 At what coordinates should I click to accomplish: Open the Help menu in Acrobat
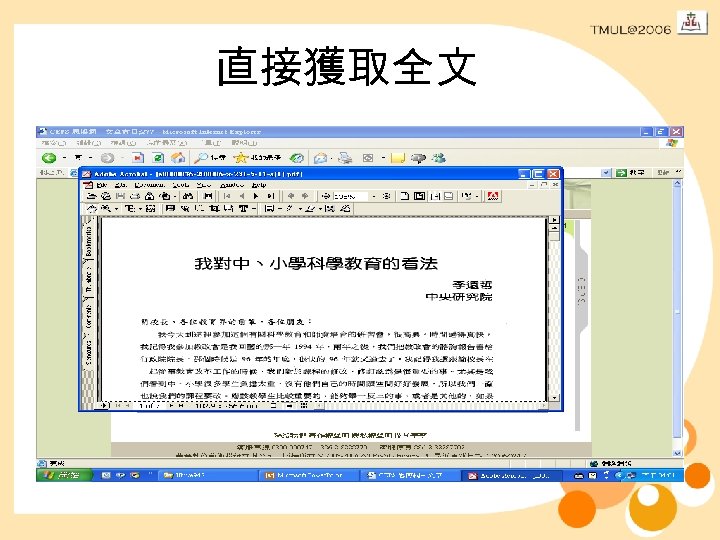259,185
